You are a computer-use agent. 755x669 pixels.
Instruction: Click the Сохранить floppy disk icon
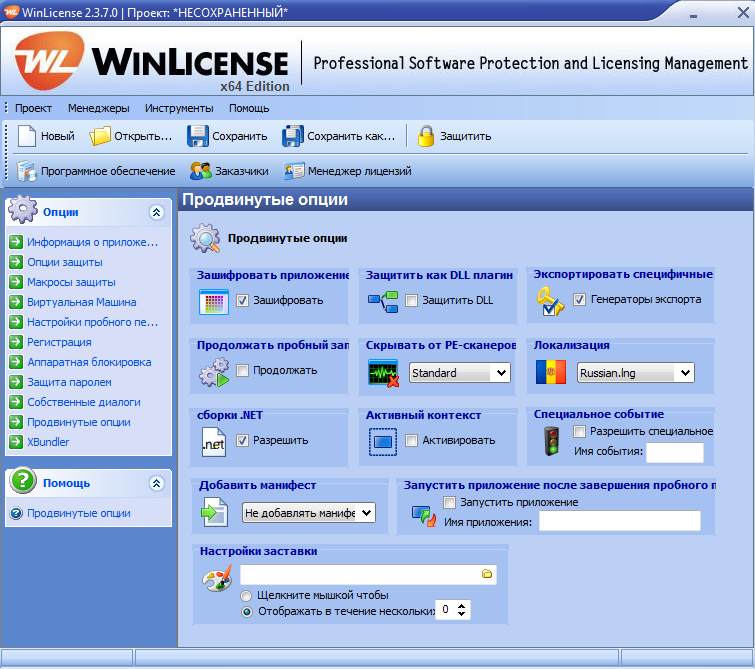point(198,136)
